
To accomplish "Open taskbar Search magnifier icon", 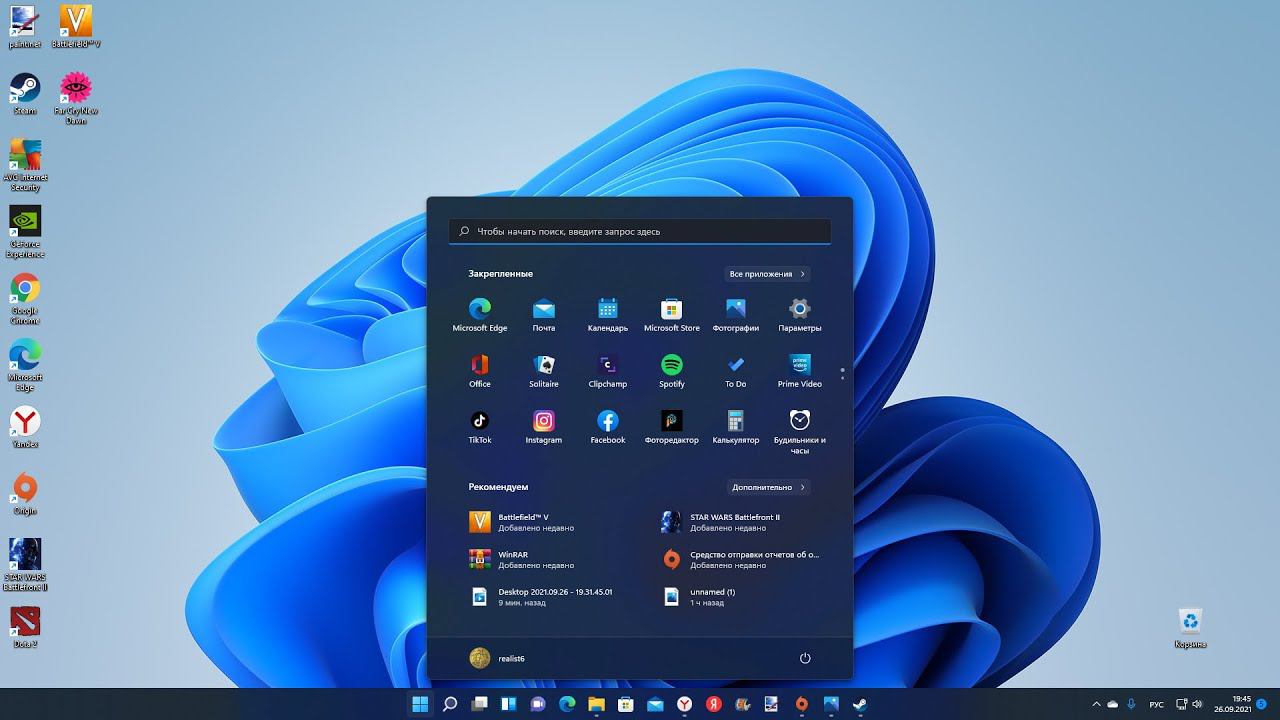I will [450, 704].
